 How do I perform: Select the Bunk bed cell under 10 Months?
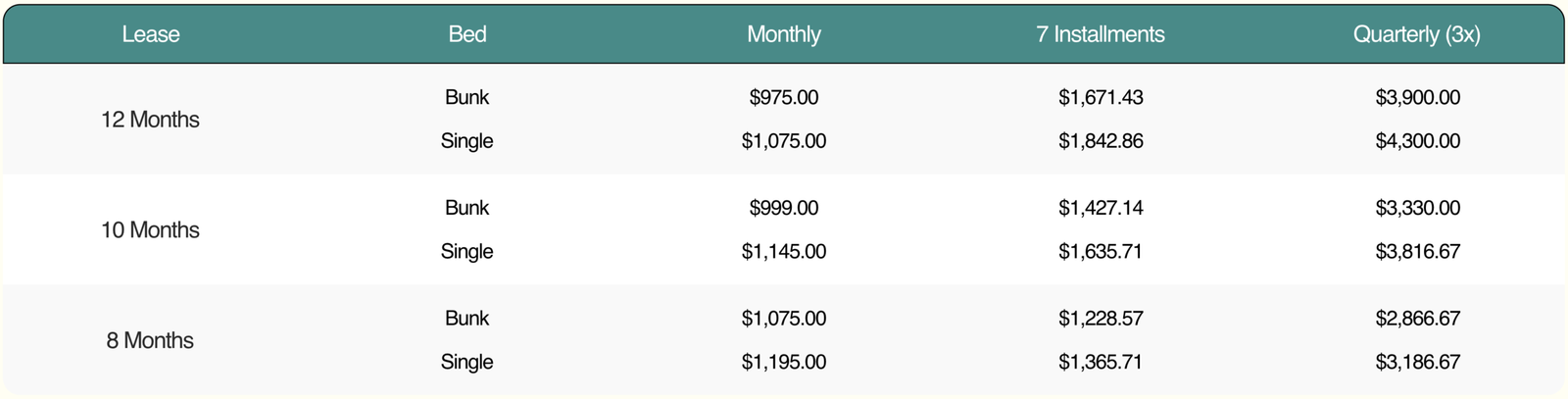tap(467, 208)
